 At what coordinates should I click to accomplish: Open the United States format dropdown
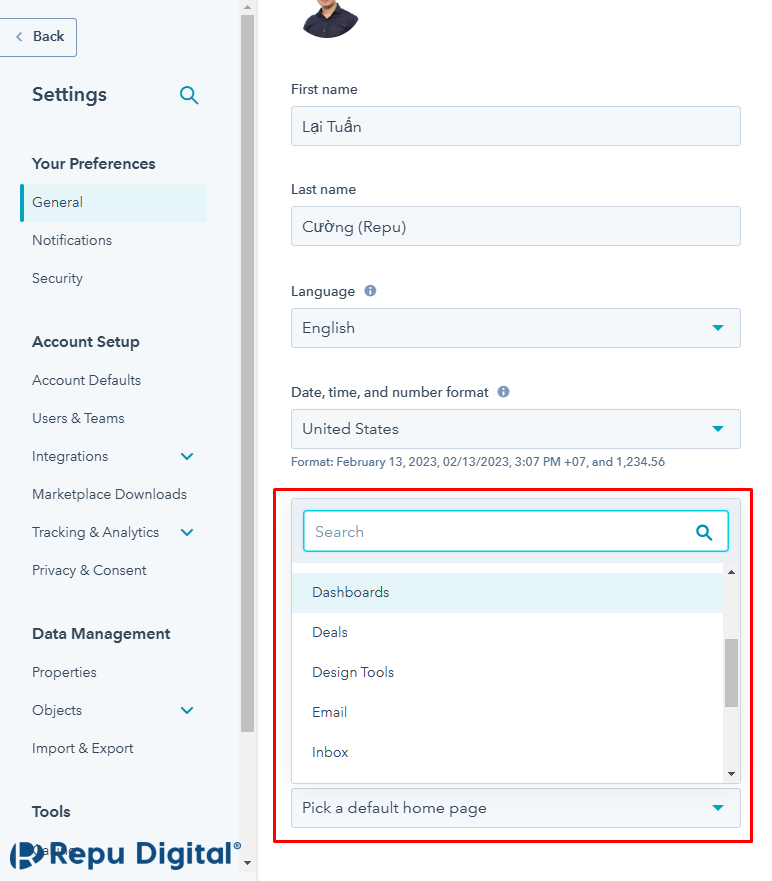[x=516, y=429]
